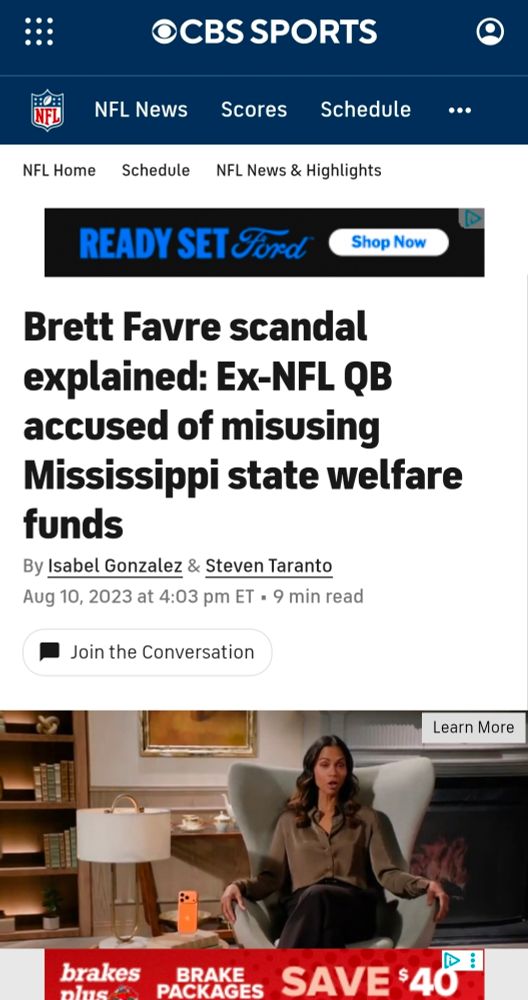Image resolution: width=528 pixels, height=1000 pixels.
Task: Open the user profile account icon
Action: (490, 31)
